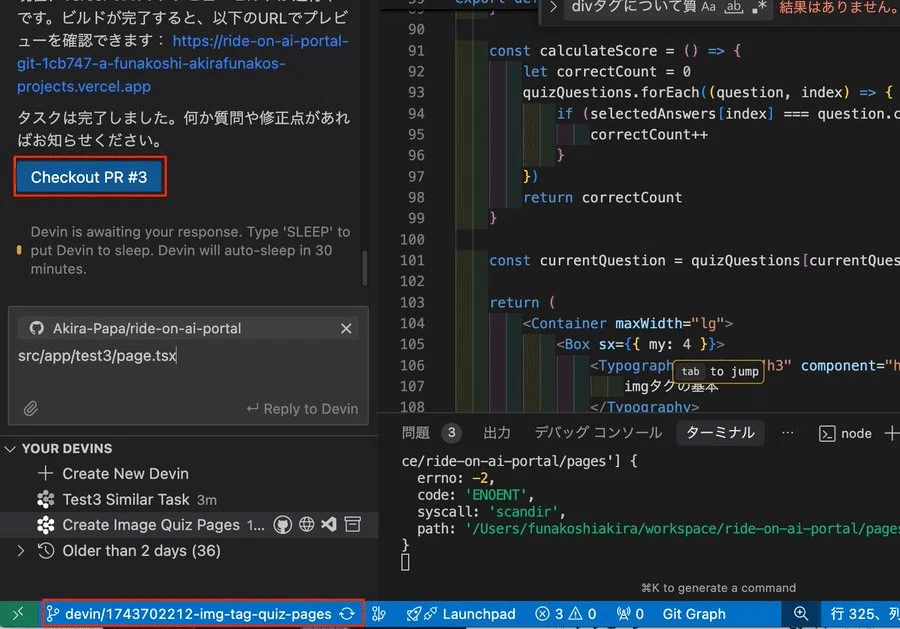Click 'calculateScore' in the code editor
900x629 pixels.
[598, 51]
